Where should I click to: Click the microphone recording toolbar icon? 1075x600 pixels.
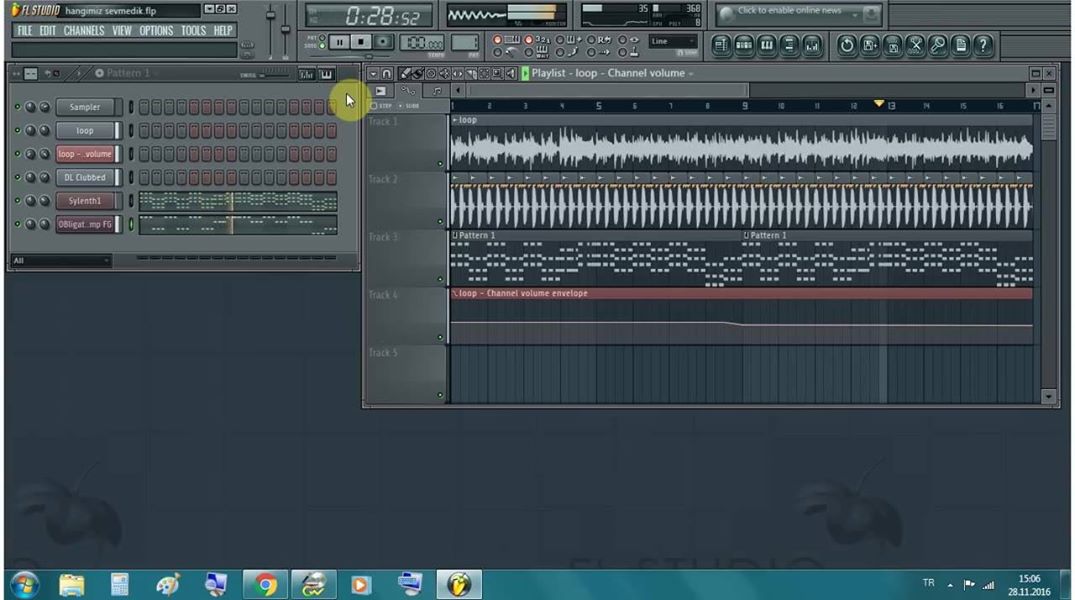(x=938, y=46)
